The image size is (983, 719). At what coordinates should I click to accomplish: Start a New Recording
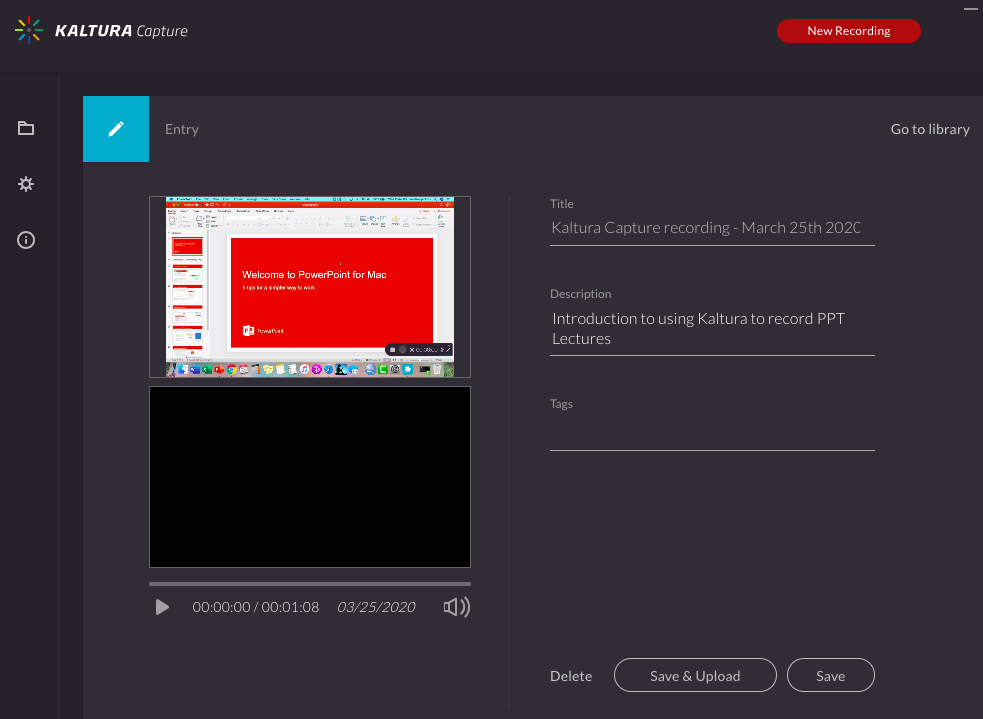point(848,31)
